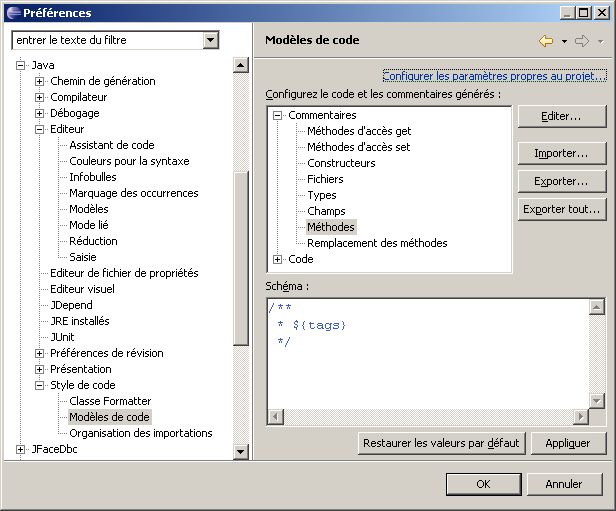Viewport: 616px width, 511px height.
Task: Click the Editer... button
Action: [x=561, y=116]
